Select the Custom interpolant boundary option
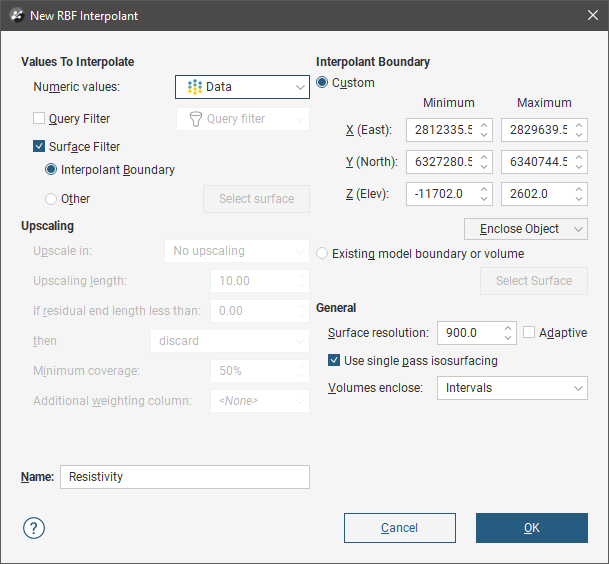The image size is (609, 564). (323, 83)
